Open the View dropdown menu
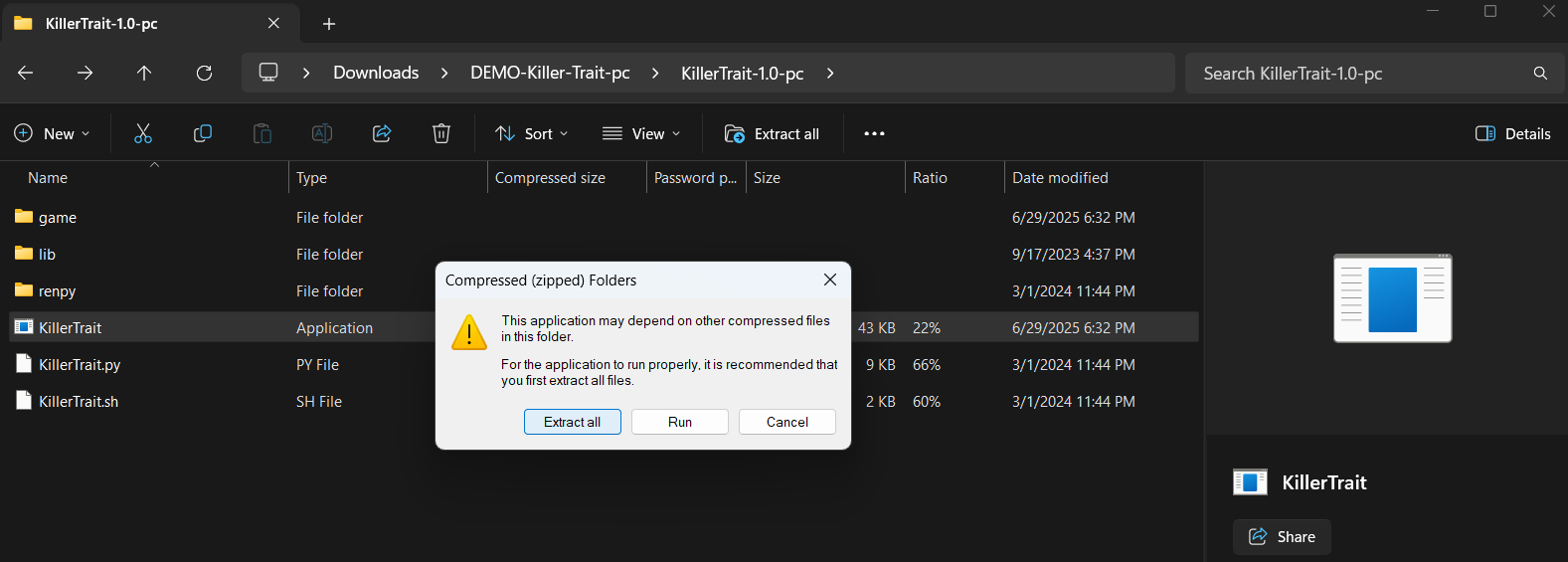This screenshot has width=1568, height=562. pos(641,133)
